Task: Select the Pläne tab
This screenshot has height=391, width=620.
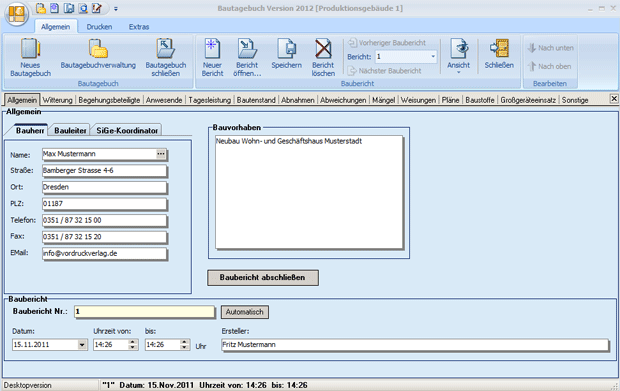Action: tap(450, 100)
